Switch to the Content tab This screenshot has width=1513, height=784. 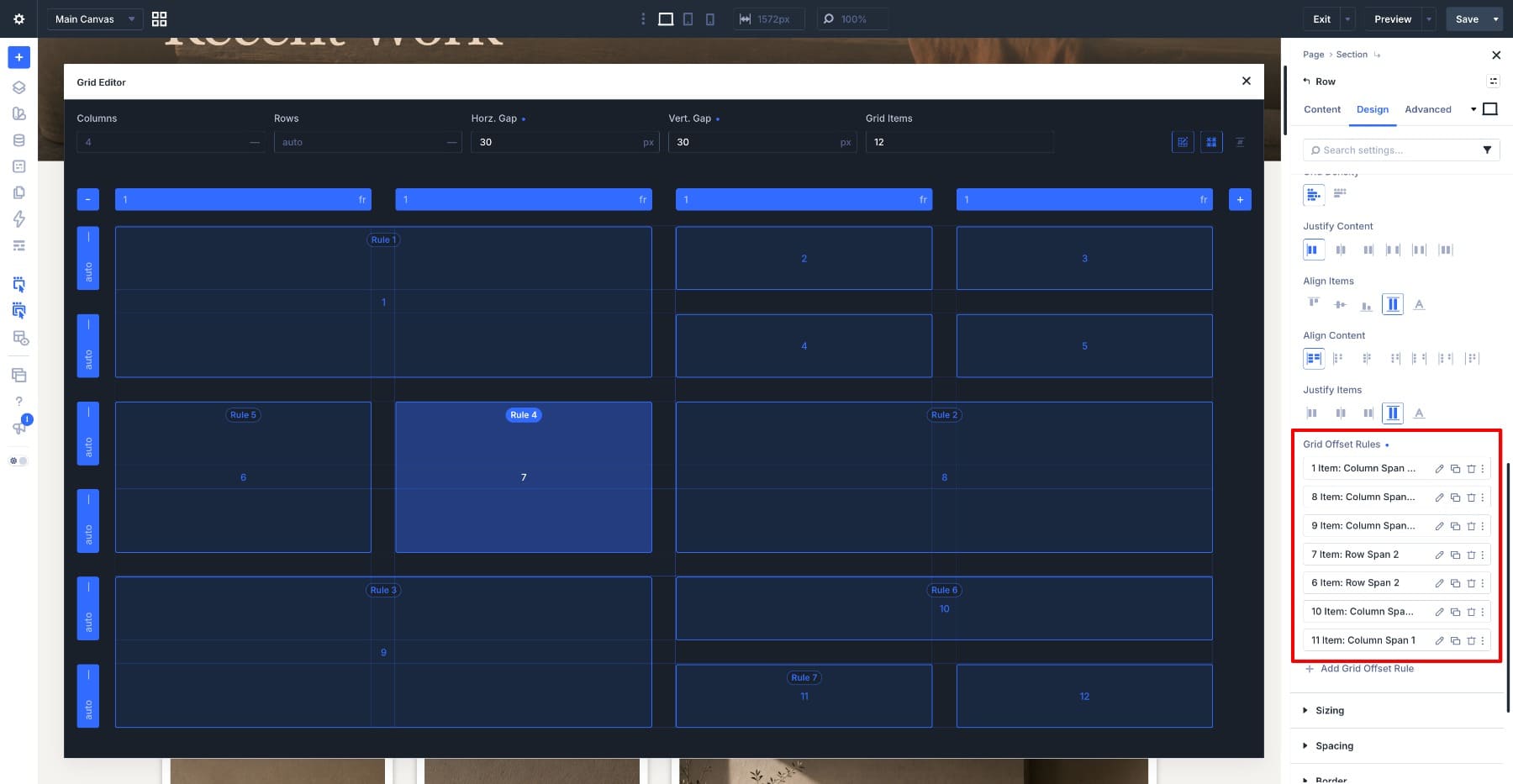click(x=1322, y=109)
